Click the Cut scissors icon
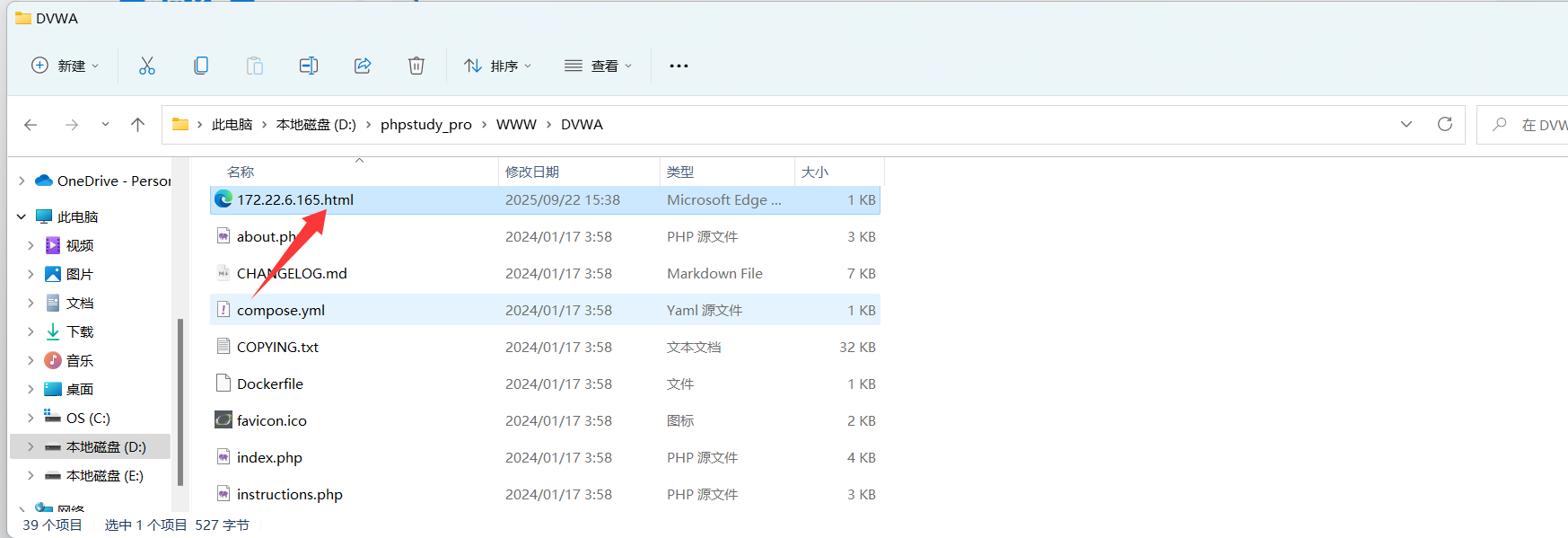1568x538 pixels. click(x=147, y=66)
